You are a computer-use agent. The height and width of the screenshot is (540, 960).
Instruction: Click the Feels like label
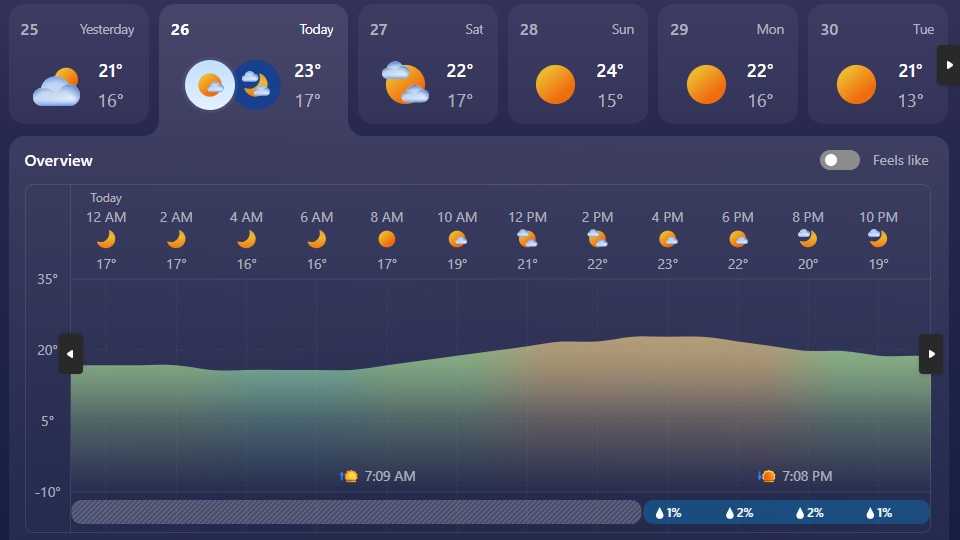tap(901, 160)
